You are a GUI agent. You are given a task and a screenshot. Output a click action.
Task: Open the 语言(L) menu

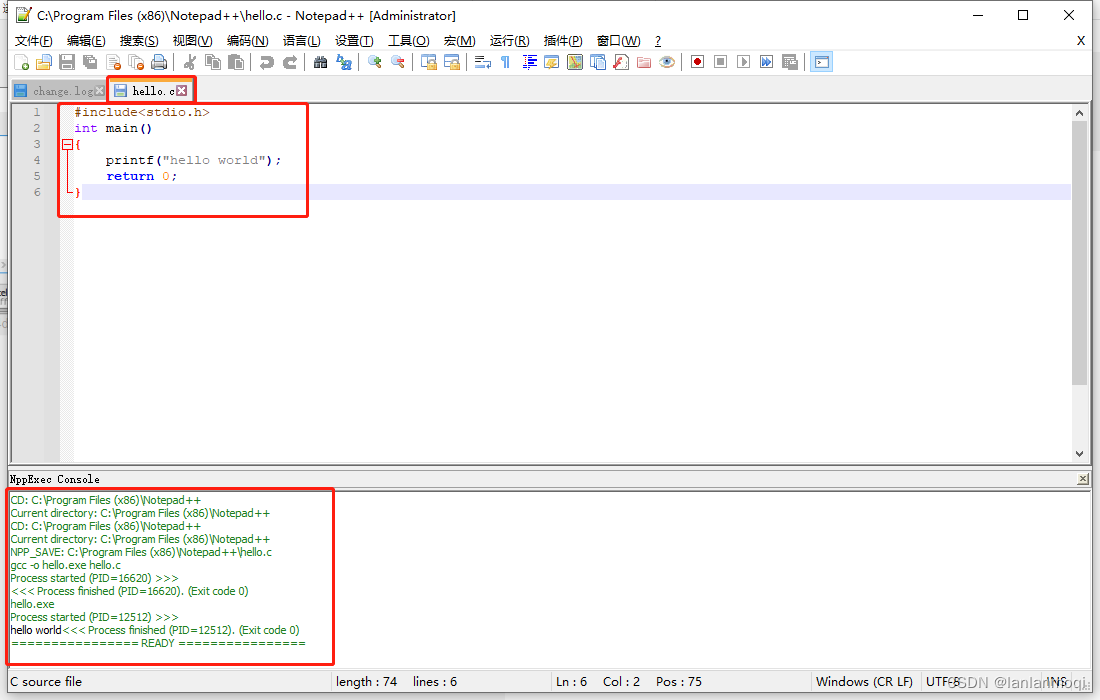pyautogui.click(x=302, y=41)
